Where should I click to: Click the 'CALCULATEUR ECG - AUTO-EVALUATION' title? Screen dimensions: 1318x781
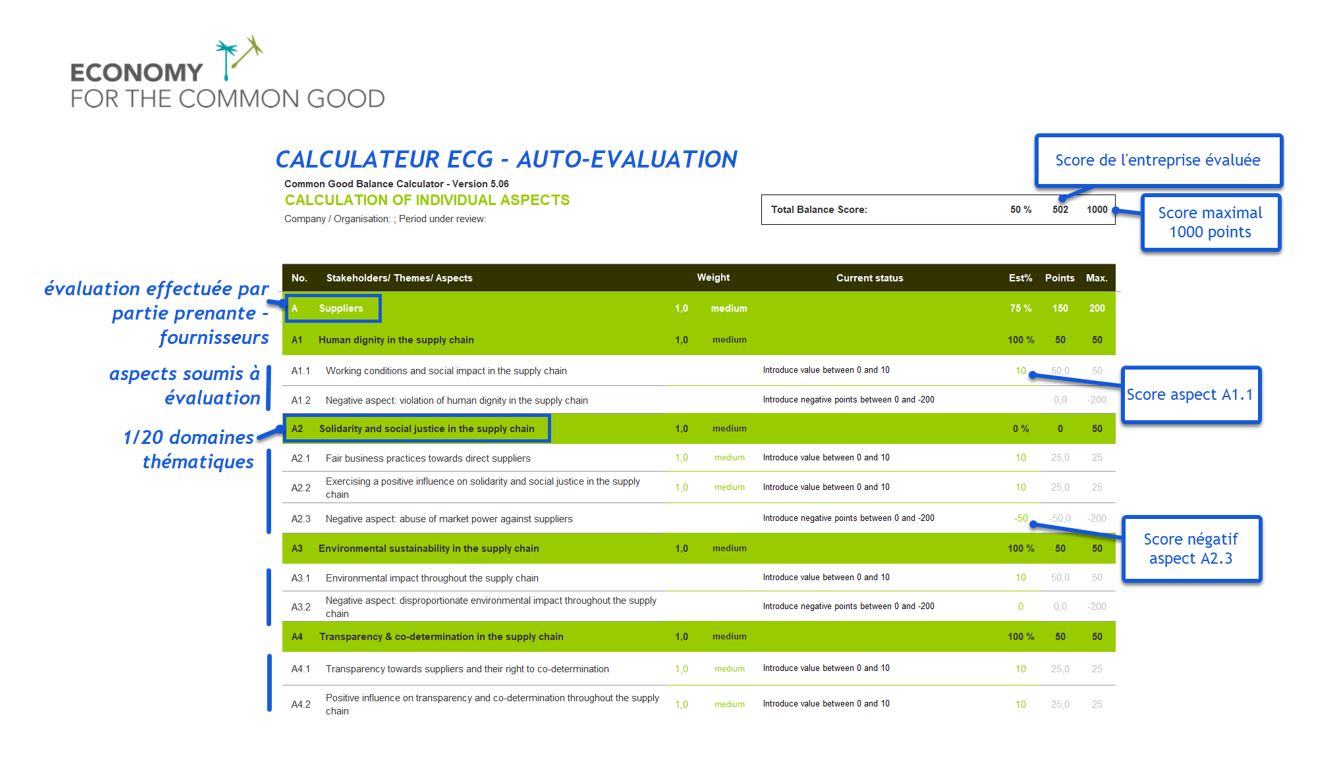pyautogui.click(x=506, y=159)
